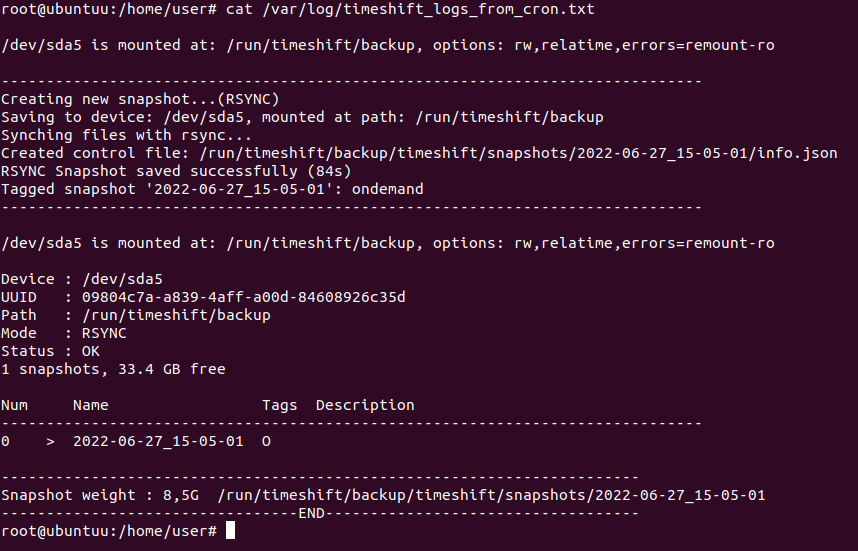Click the 'Status : OK' line
The image size is (858, 551).
tap(50, 351)
